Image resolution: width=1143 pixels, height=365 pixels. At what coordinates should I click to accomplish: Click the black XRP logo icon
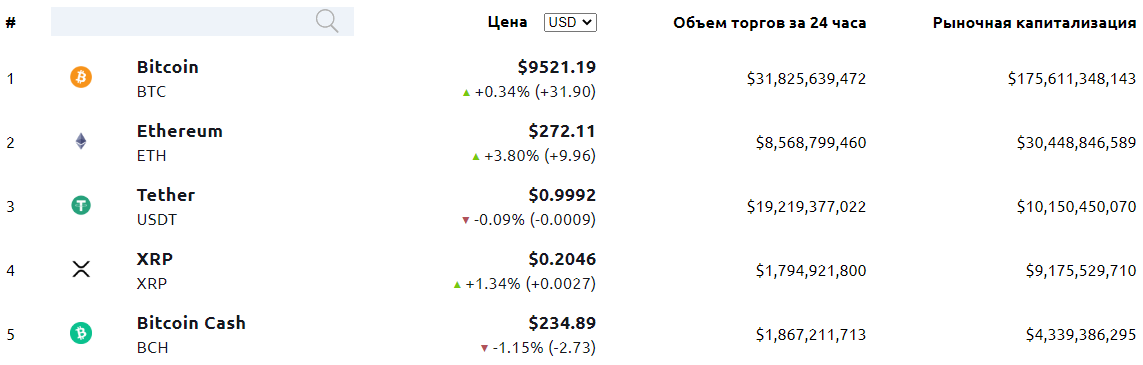pyautogui.click(x=81, y=270)
